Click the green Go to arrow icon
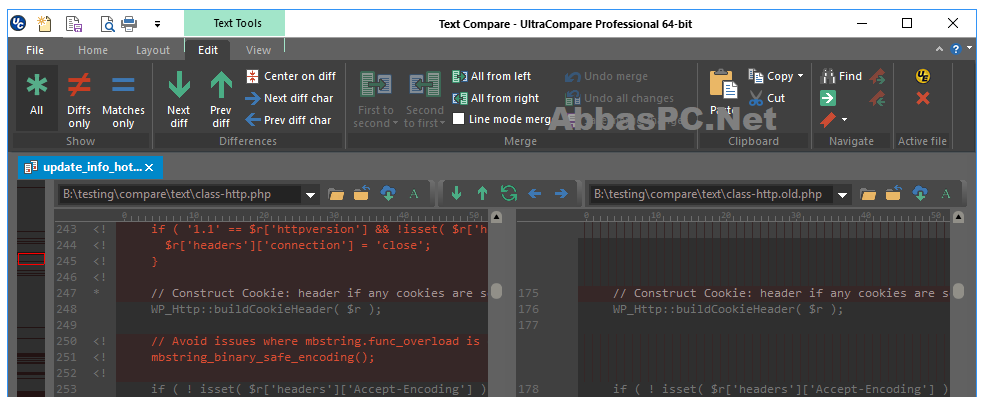This screenshot has width=986, height=404. [x=828, y=98]
